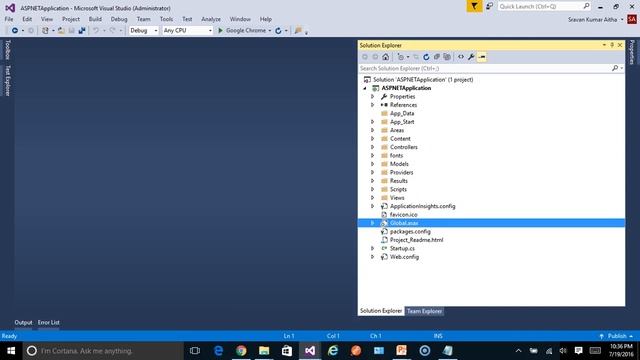Image resolution: width=640 pixels, height=360 pixels.
Task: Open the Analyze menu
Action: (211, 19)
